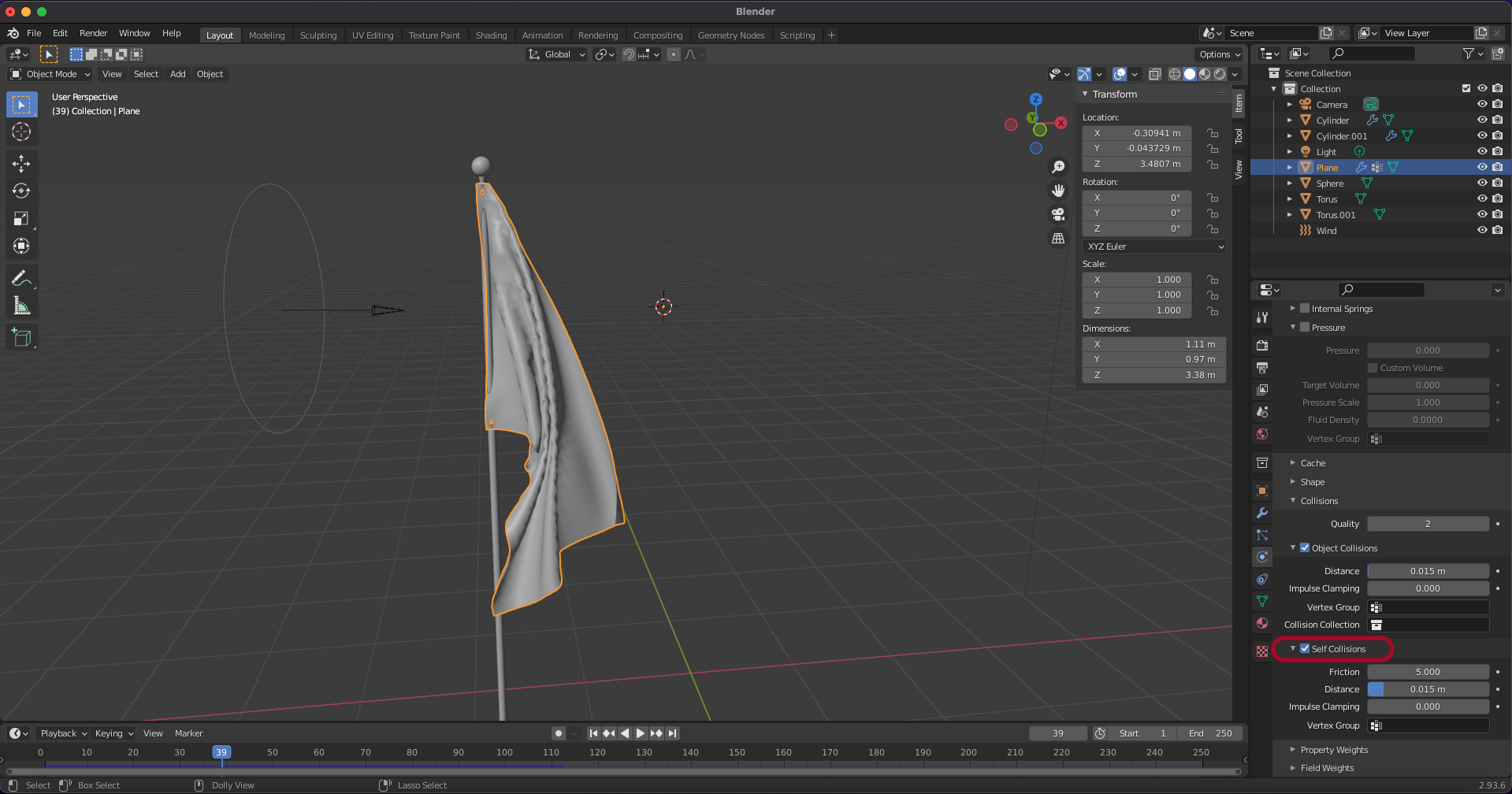Open the Physics properties tab

click(1262, 557)
